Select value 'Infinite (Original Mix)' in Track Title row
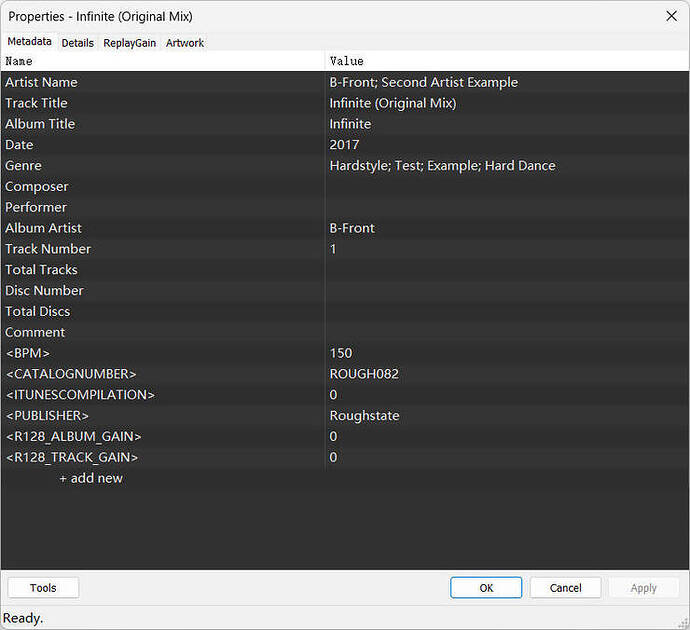Viewport: 690px width, 630px height. (393, 103)
